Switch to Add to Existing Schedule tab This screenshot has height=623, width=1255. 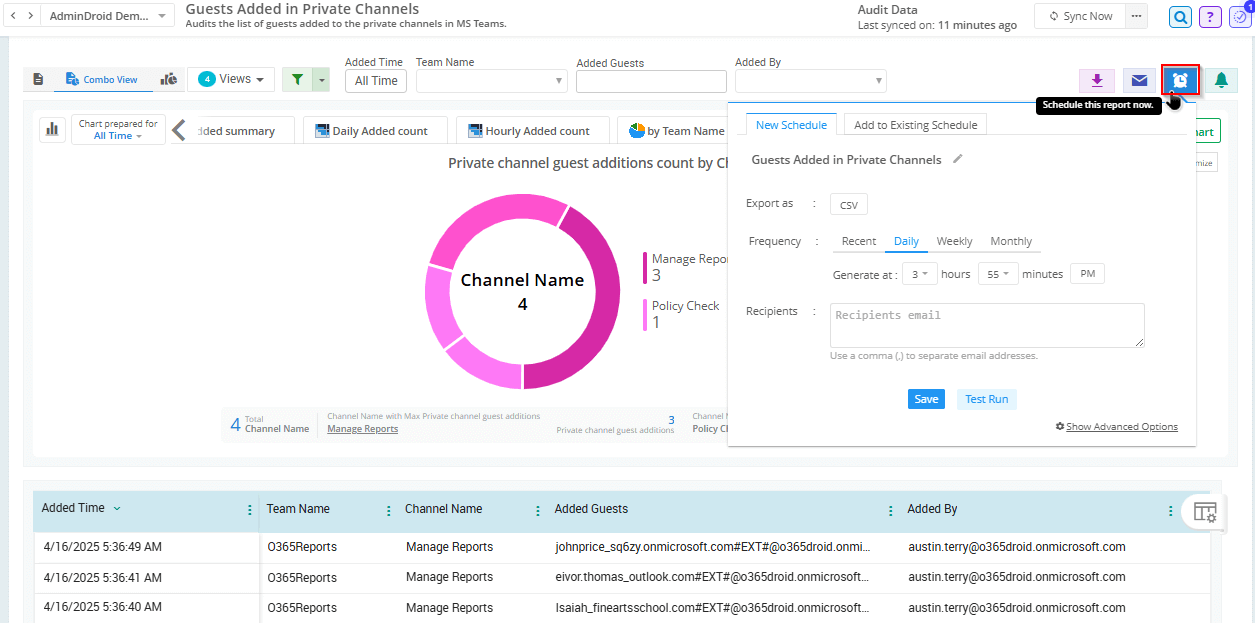916,125
